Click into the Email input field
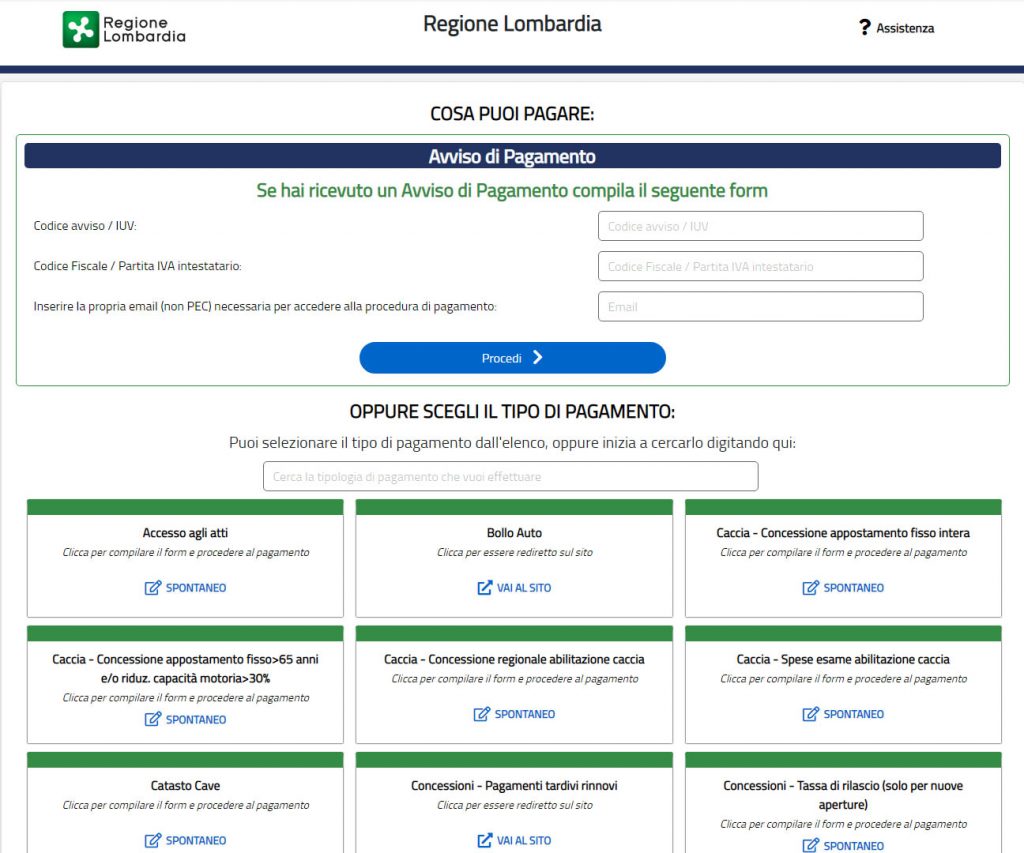Viewport: 1024px width, 853px height. (760, 306)
